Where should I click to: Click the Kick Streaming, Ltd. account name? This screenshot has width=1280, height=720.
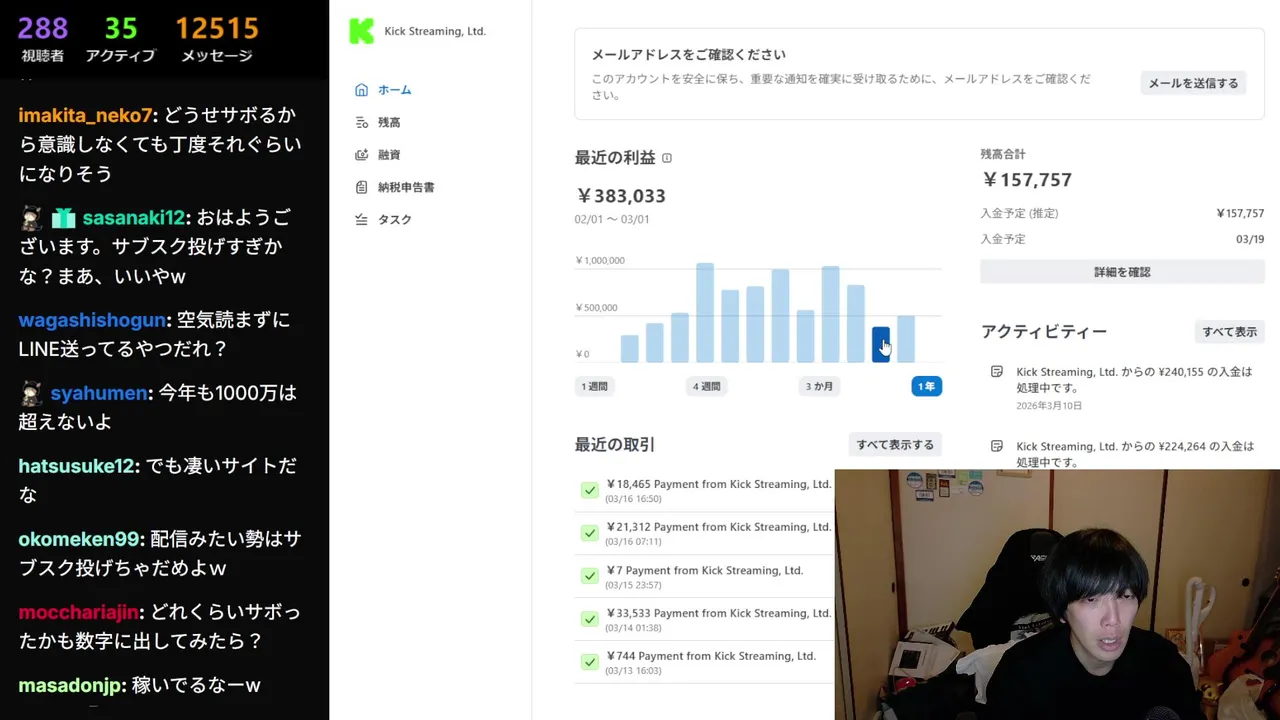coord(435,31)
